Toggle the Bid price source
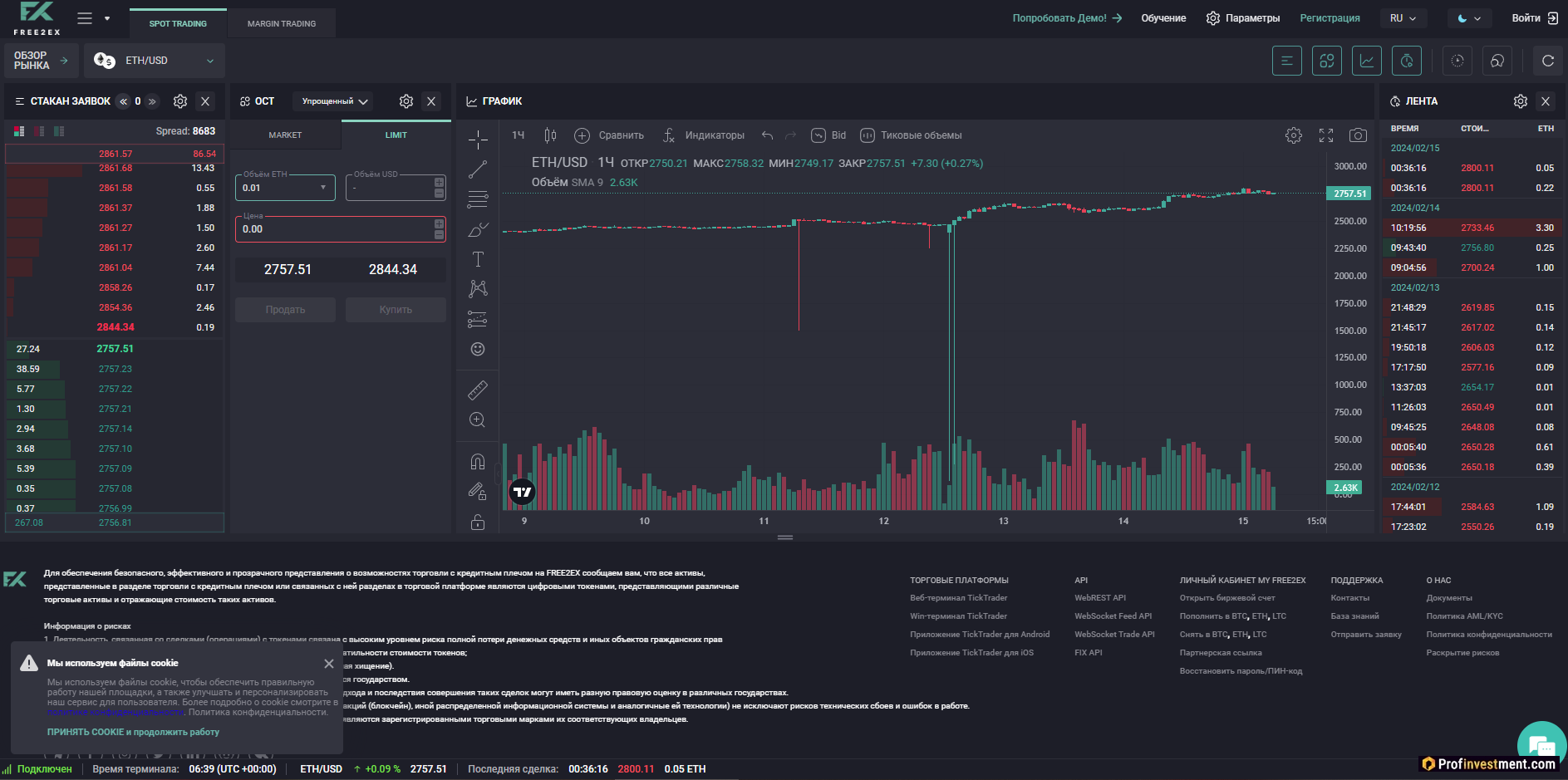Screen dimensions: 1568x780 [828, 135]
